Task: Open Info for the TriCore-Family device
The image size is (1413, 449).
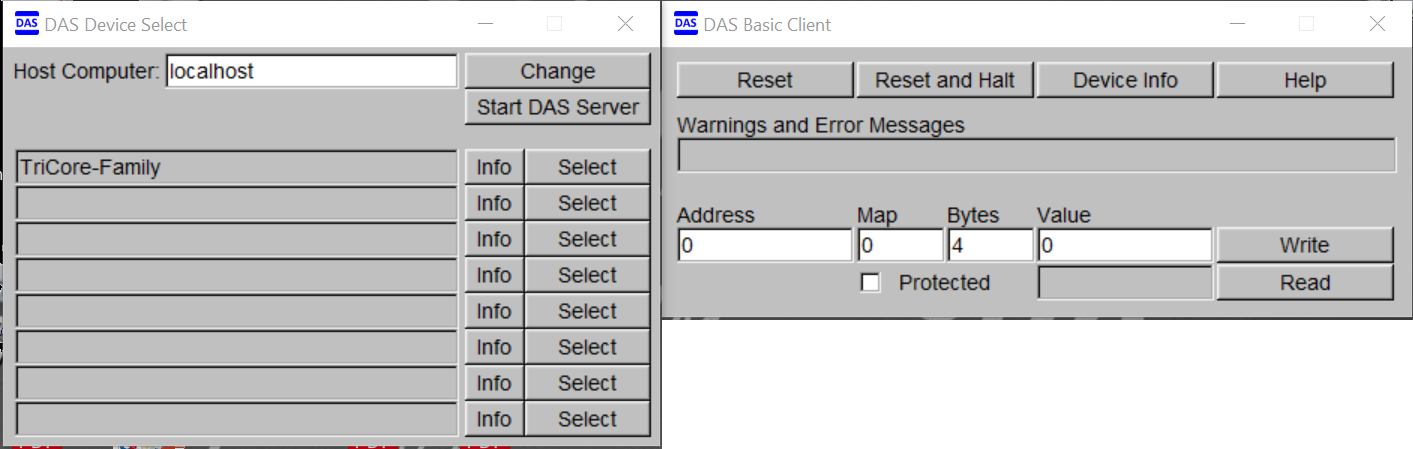Action: coord(494,167)
